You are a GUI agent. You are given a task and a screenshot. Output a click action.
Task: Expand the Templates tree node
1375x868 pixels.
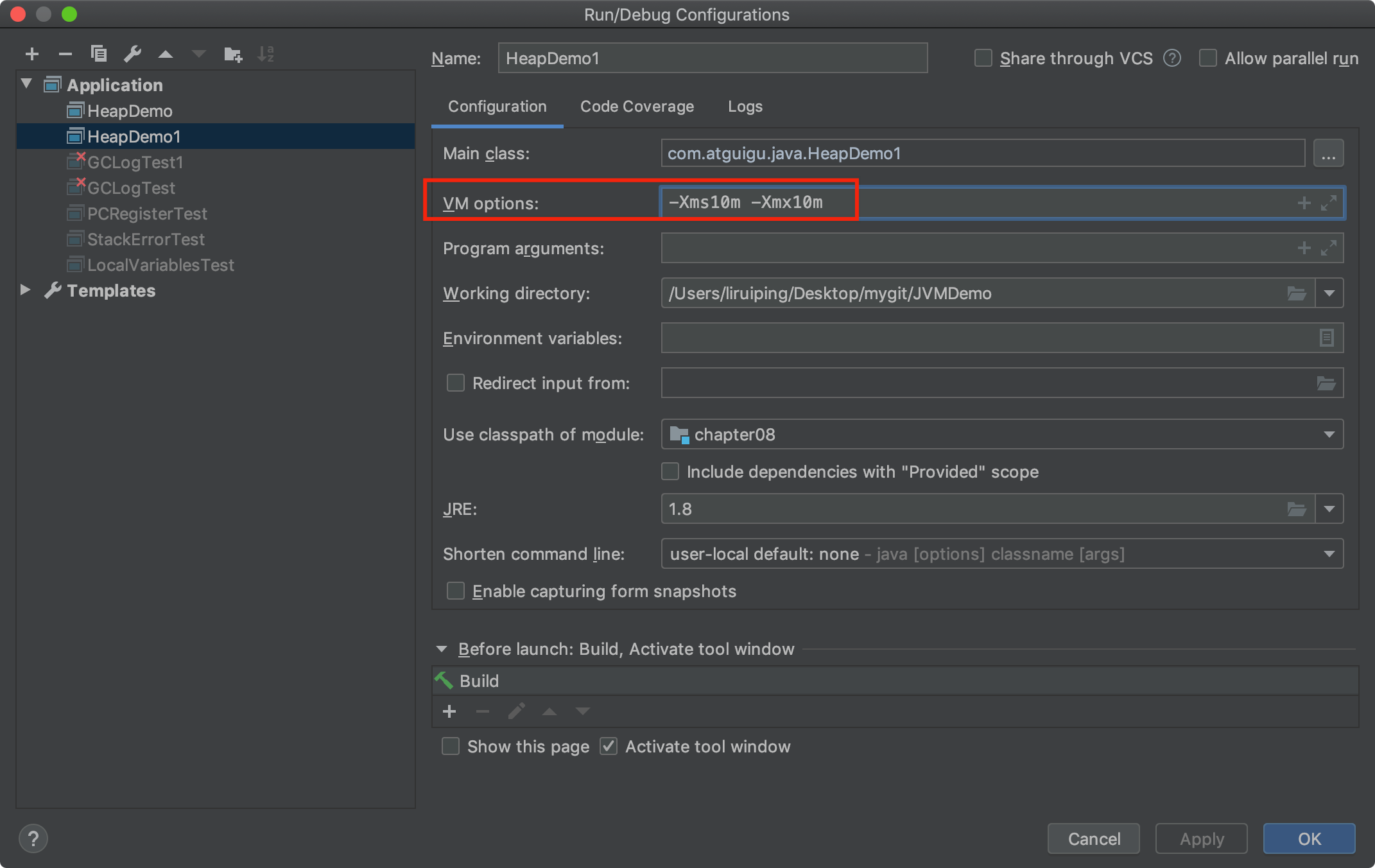coord(25,290)
